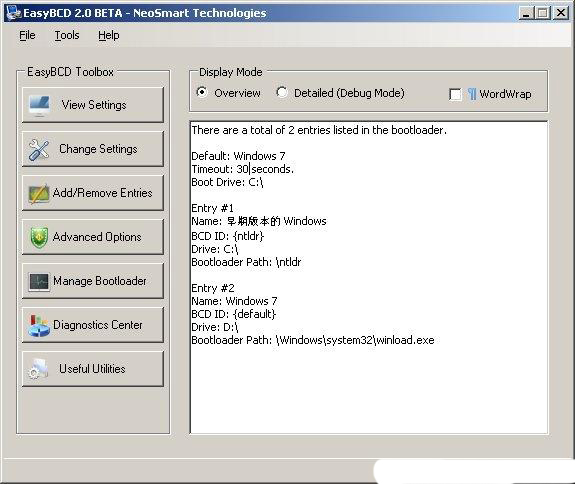Click the wrench and screwdriver Change Settings icon
Viewport: 575px width, 484px height.
click(x=39, y=150)
